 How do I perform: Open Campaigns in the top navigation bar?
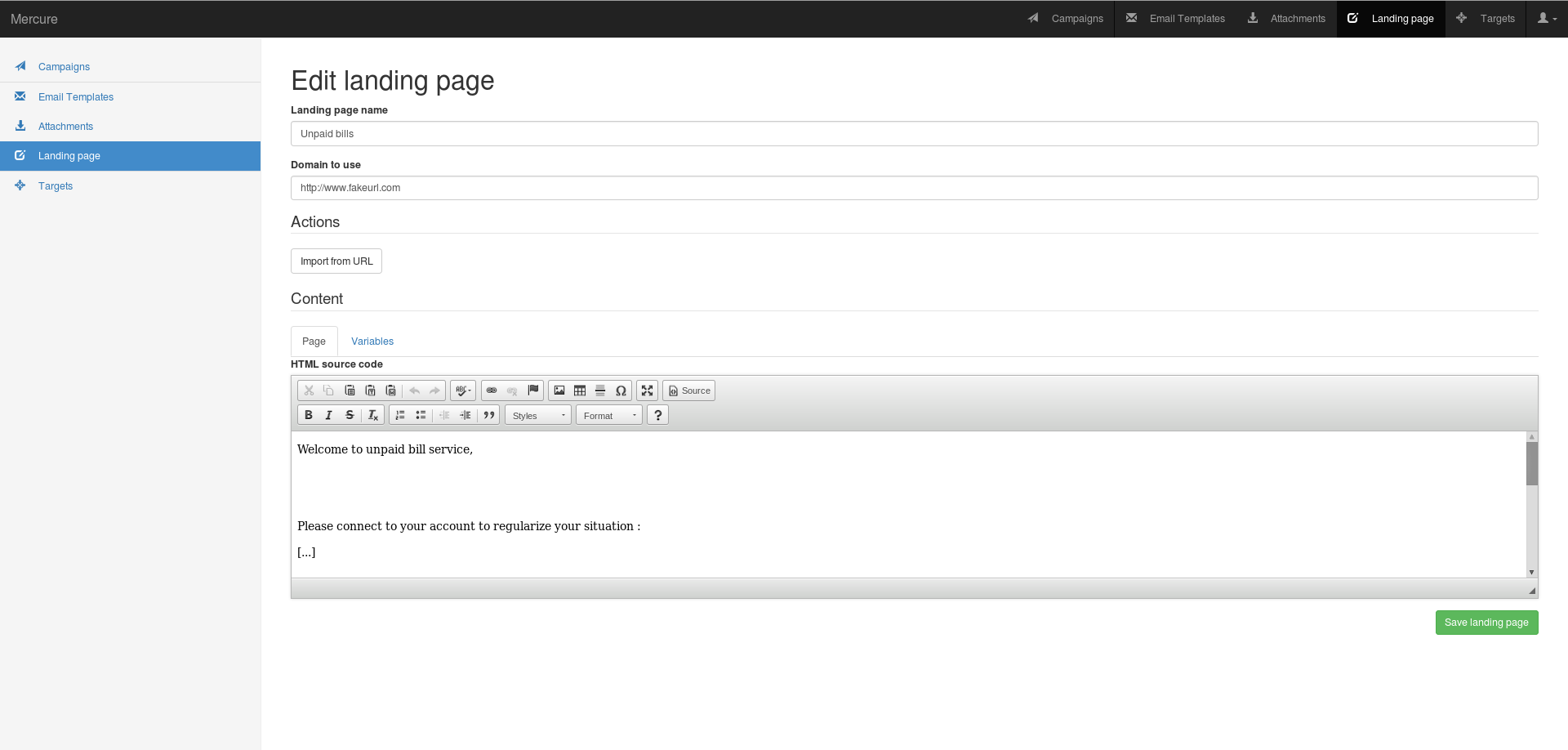(1066, 19)
